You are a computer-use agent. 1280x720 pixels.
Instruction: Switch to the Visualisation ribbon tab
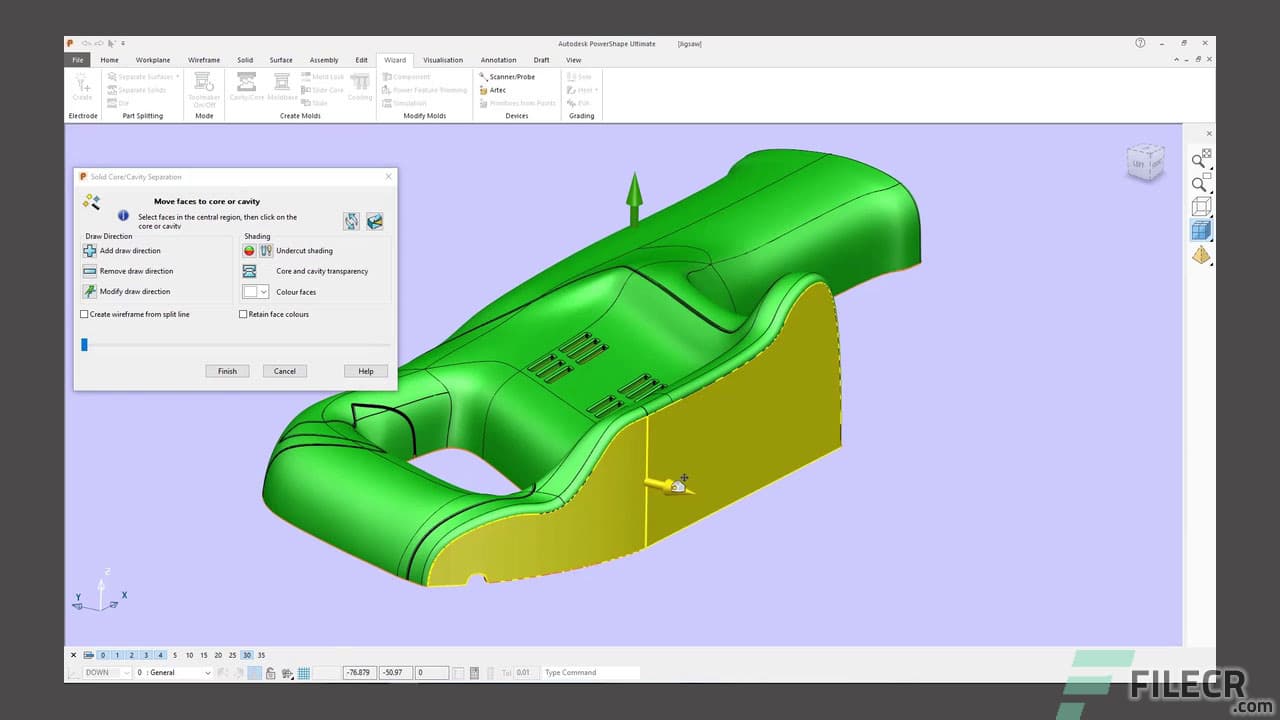(x=443, y=59)
